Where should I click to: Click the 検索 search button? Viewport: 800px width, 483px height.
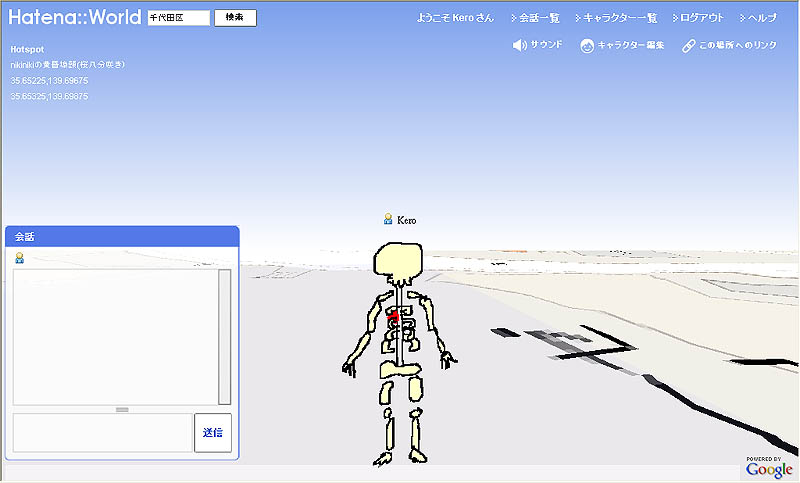235,18
